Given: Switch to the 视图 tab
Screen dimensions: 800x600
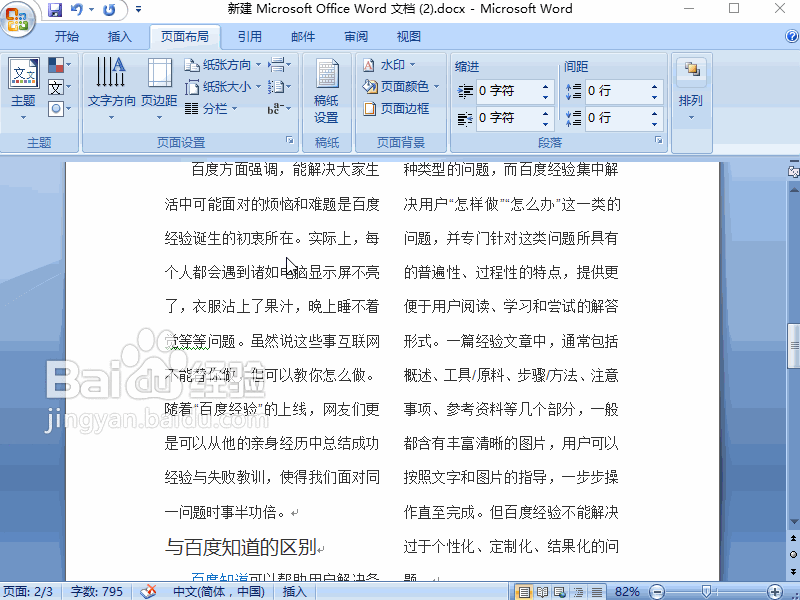Looking at the screenshot, I should (x=409, y=37).
